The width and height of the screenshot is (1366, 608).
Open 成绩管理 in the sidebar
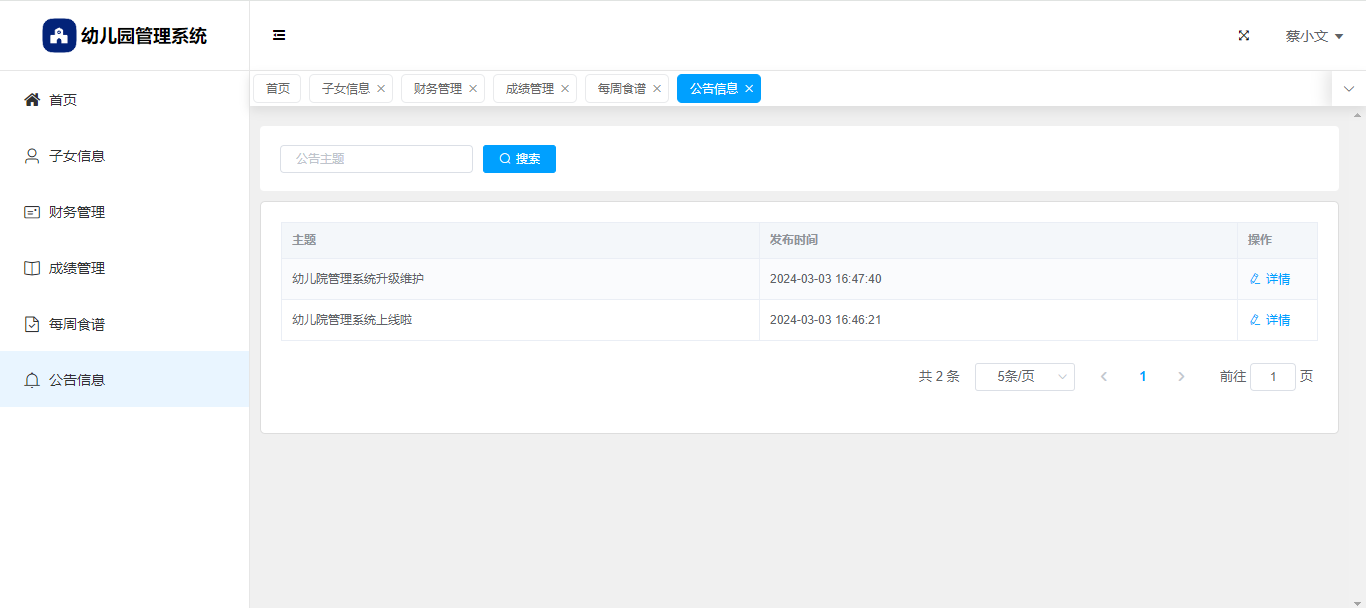[77, 268]
